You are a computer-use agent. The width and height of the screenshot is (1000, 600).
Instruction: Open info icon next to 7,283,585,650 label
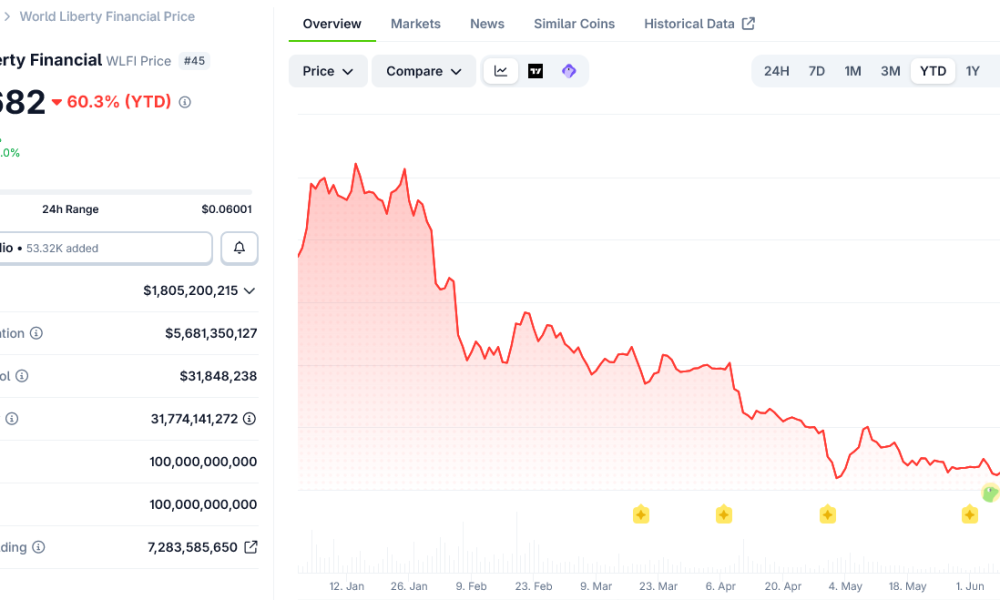38,547
